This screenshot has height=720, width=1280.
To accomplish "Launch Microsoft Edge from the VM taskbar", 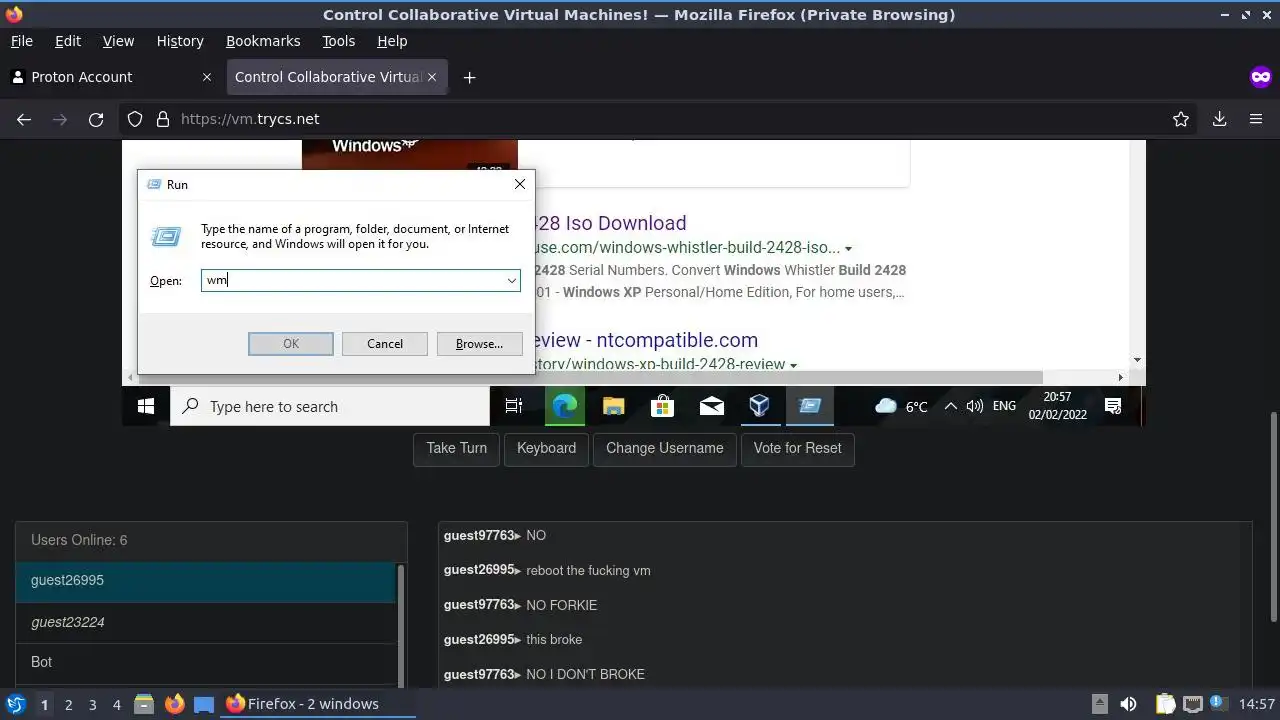I will tap(565, 406).
